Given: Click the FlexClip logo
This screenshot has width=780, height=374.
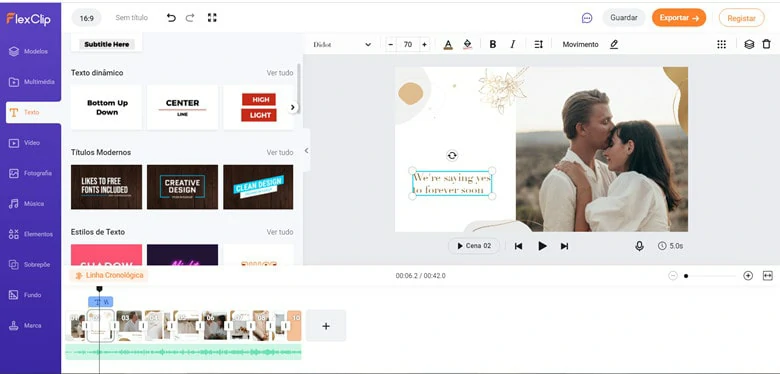Looking at the screenshot, I should coord(28,19).
